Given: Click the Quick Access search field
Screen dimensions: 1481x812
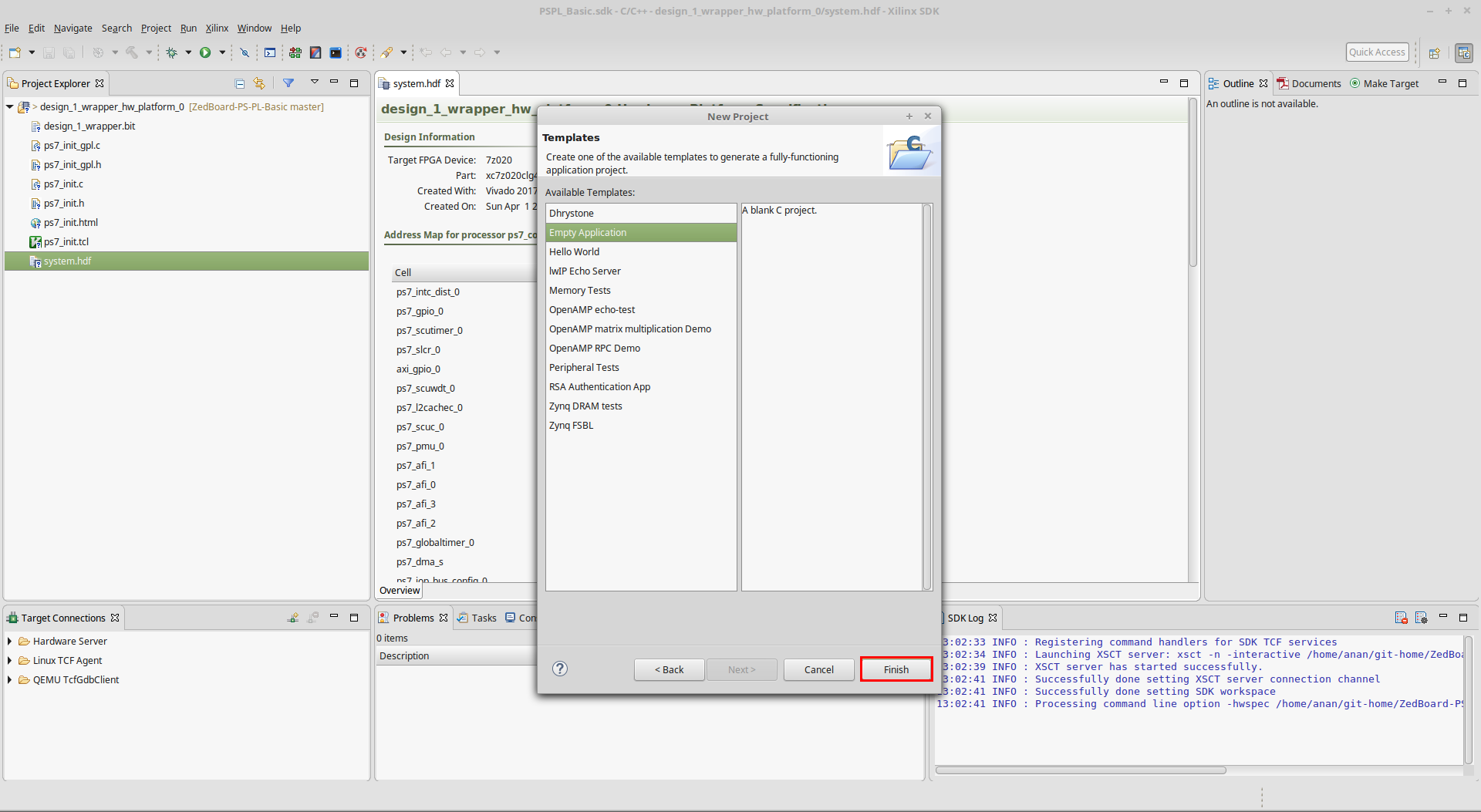Looking at the screenshot, I should click(x=1378, y=52).
